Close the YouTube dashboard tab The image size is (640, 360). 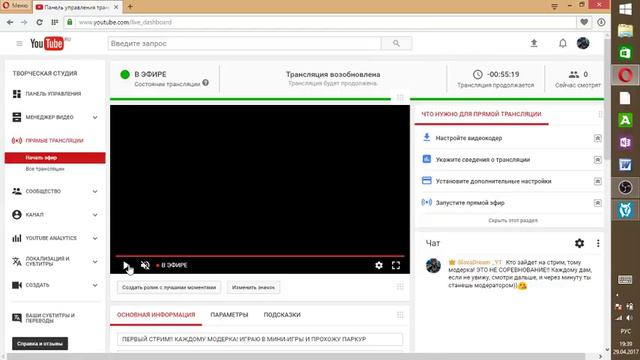116,7
